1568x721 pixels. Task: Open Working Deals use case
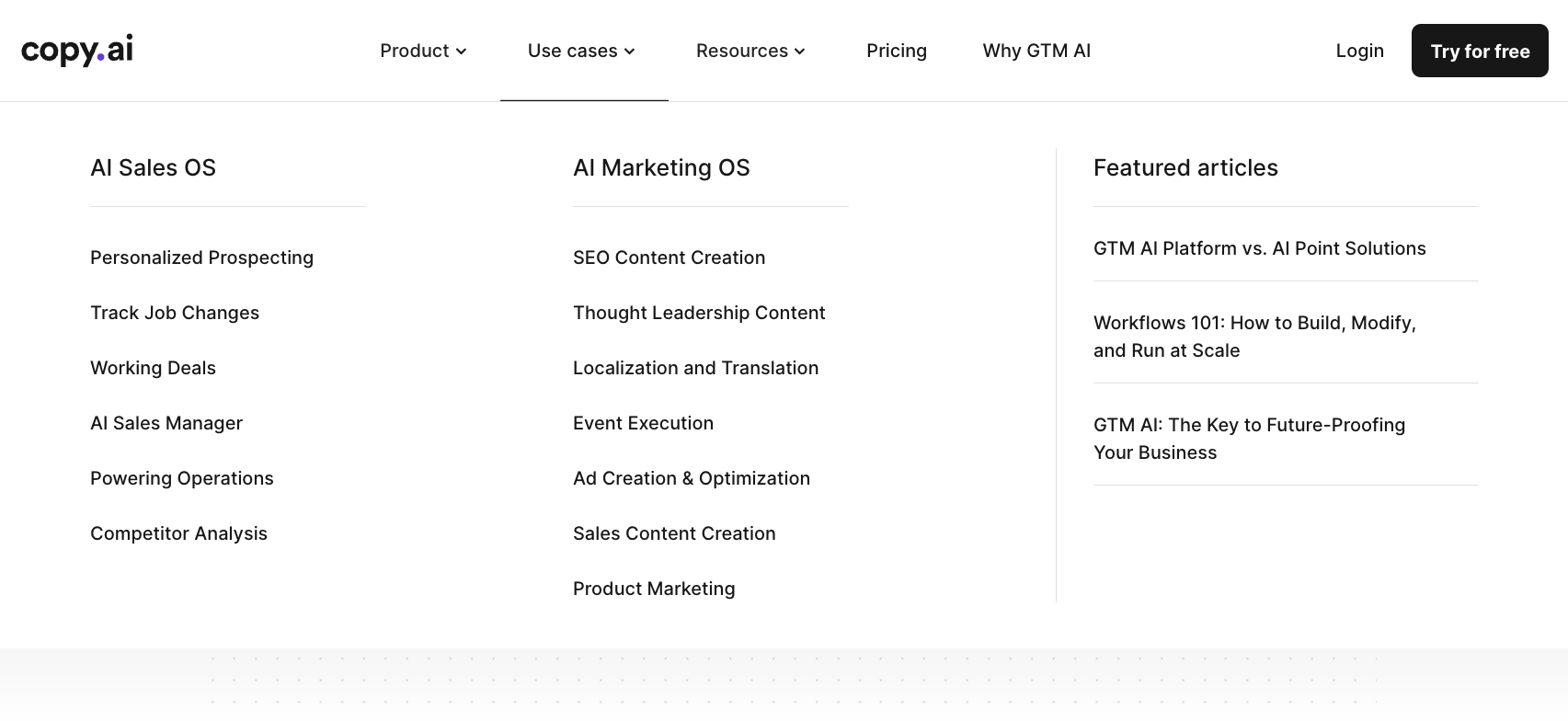point(153,368)
